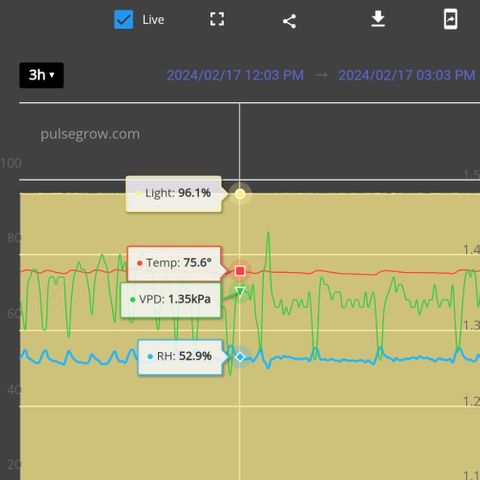Click the Temp 75.6° tooltip
The width and height of the screenshot is (480, 480).
(174, 263)
